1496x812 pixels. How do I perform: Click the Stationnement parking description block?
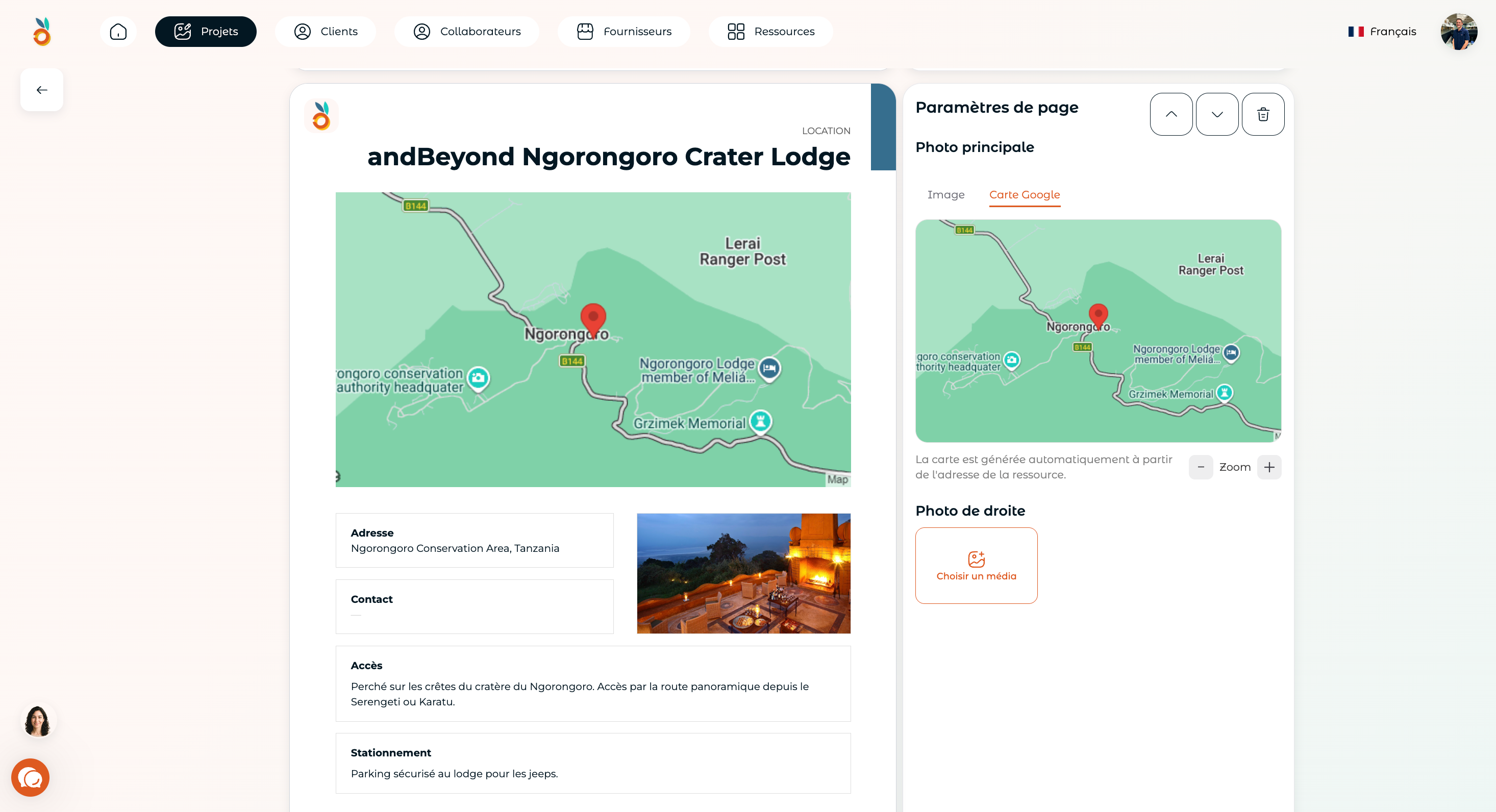click(x=593, y=763)
